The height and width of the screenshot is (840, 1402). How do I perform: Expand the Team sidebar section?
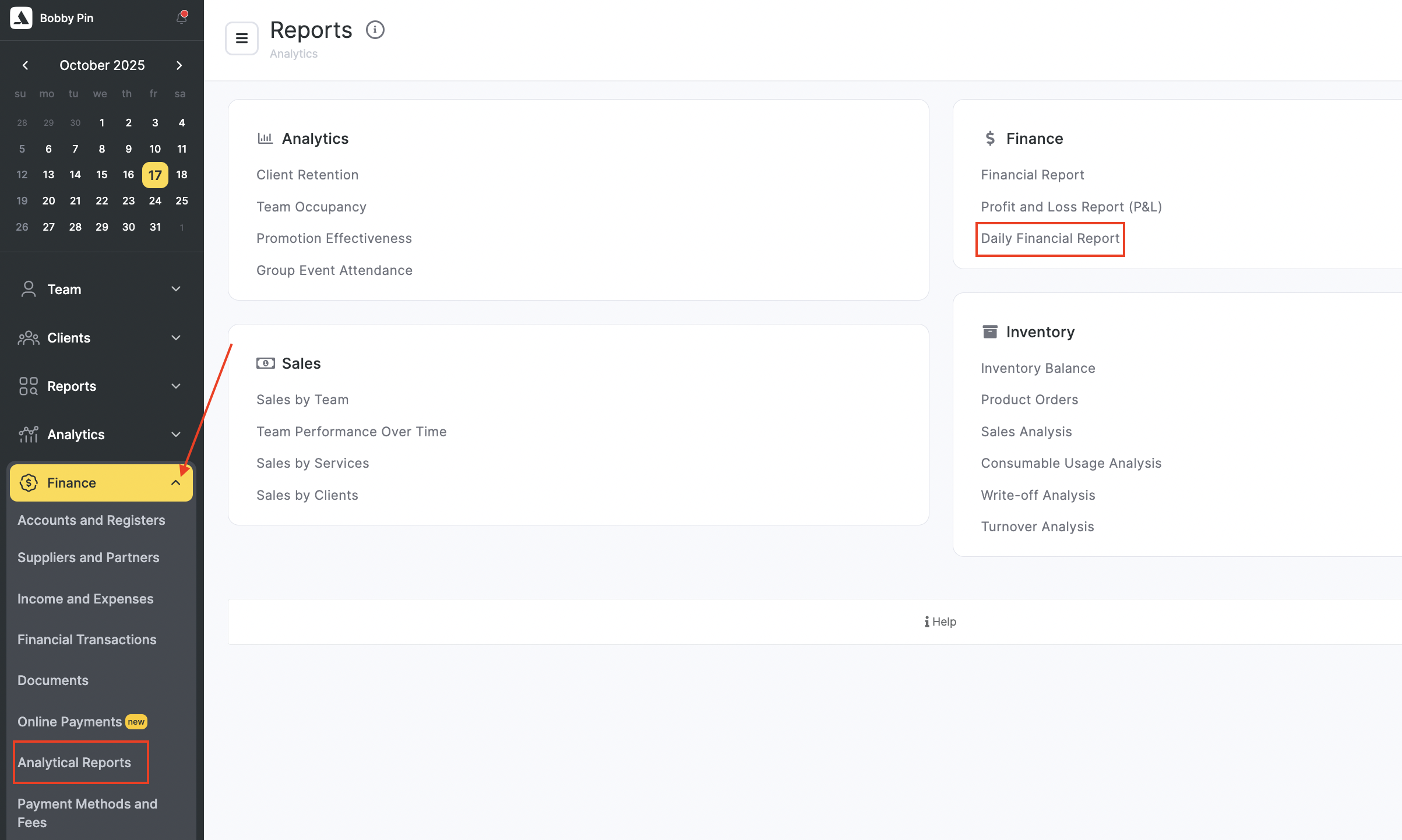click(x=175, y=290)
